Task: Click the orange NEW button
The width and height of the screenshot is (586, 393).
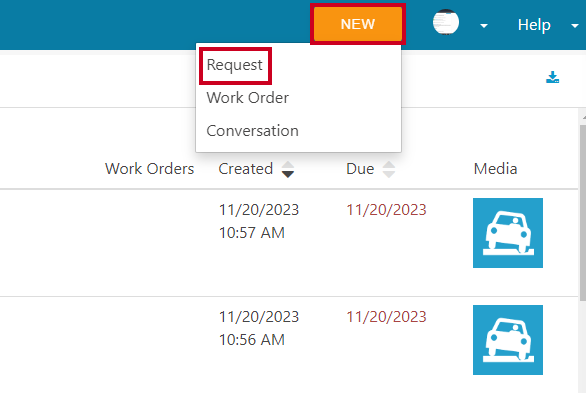Action: coord(358,24)
